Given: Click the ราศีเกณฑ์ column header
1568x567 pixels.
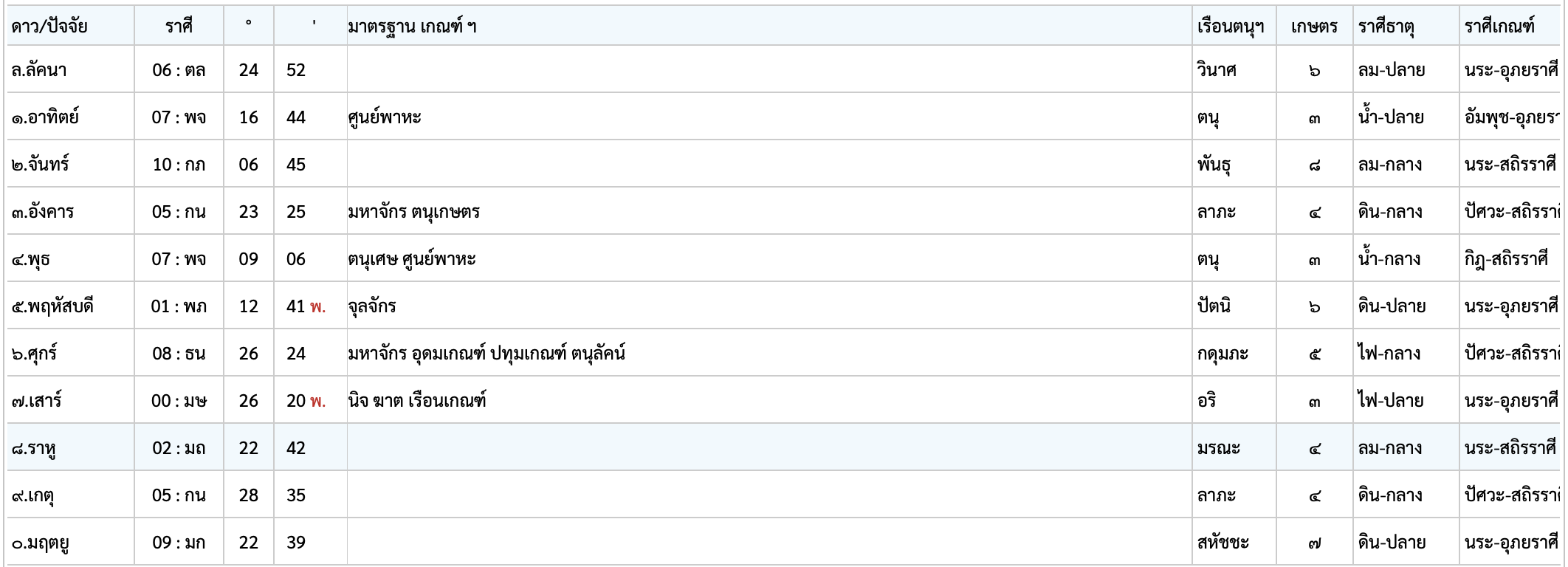Looking at the screenshot, I should pos(1499,27).
